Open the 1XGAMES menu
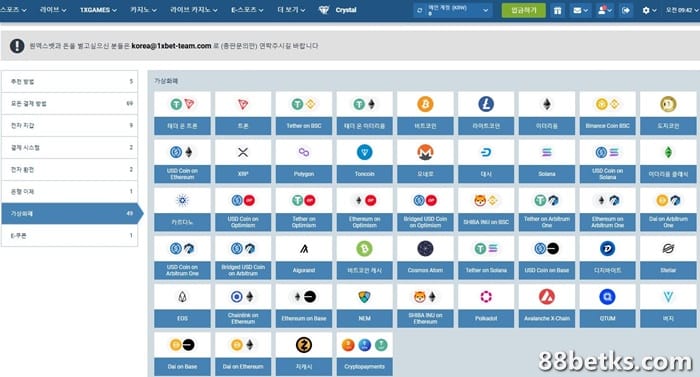Viewport: 700px width, 377px height. click(x=98, y=10)
